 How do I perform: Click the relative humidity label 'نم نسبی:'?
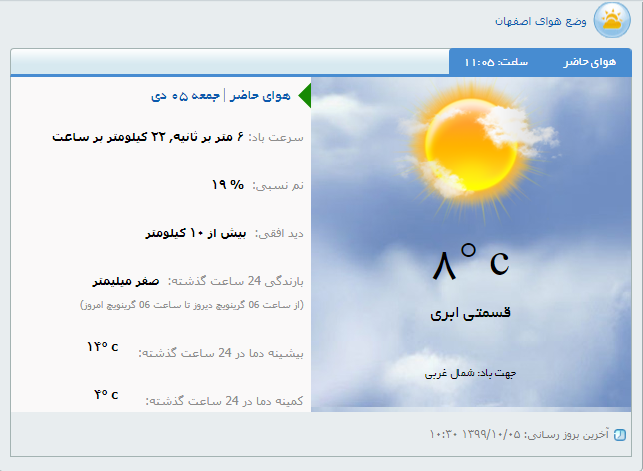click(278, 186)
